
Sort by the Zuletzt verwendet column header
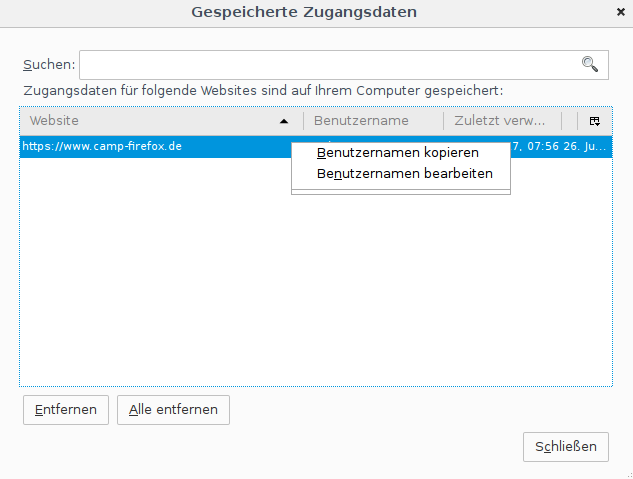[502, 121]
